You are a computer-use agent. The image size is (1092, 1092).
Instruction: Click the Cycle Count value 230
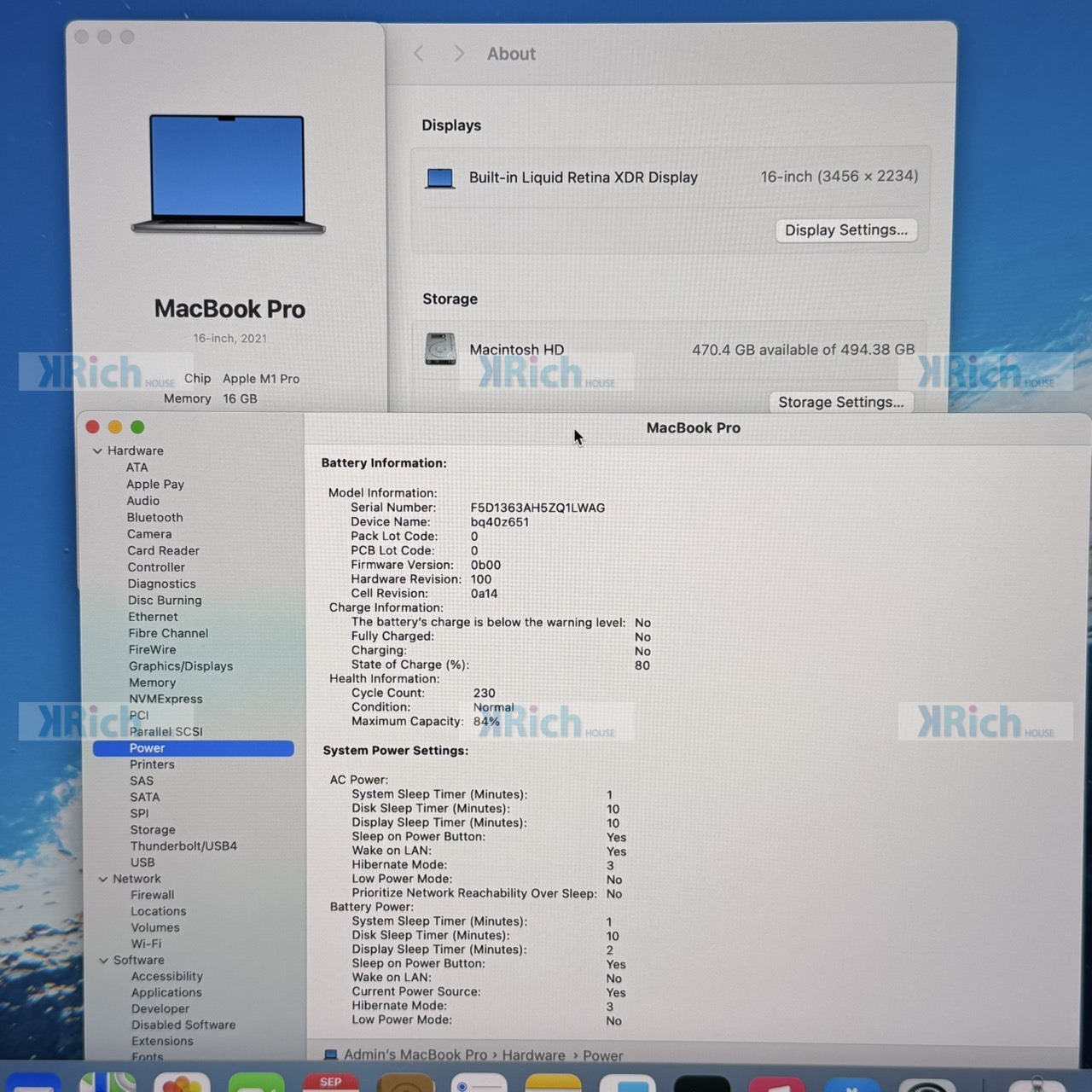pos(485,693)
